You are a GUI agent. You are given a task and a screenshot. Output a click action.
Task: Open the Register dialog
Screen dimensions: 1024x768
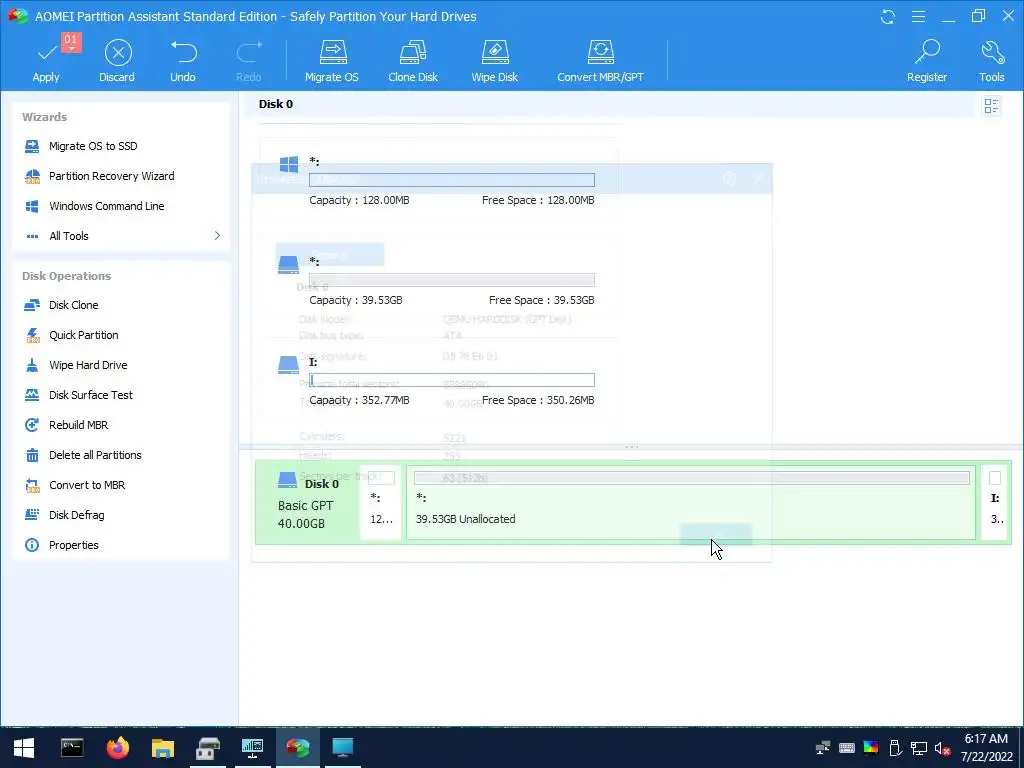pos(927,61)
